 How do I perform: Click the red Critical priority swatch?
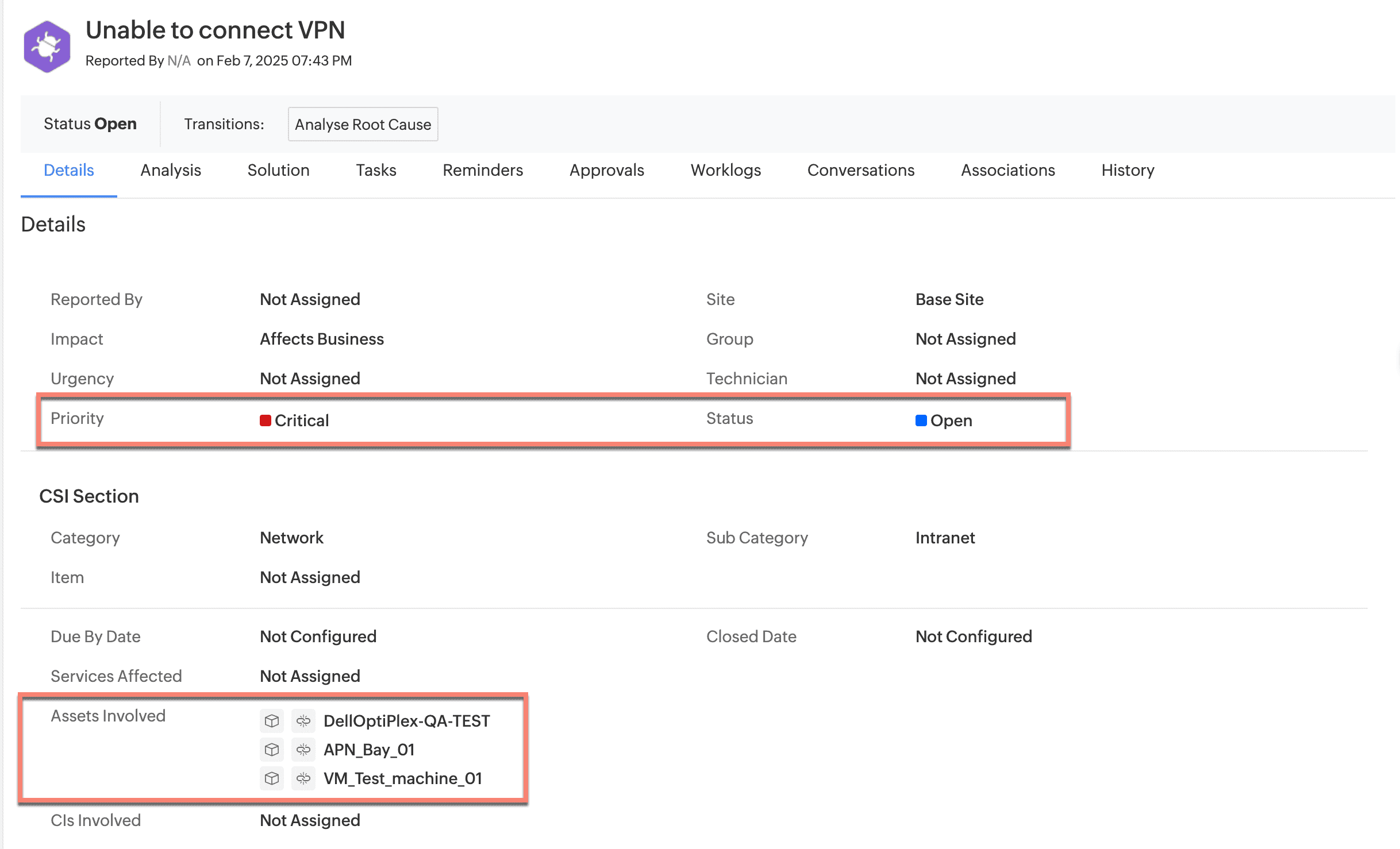(x=266, y=420)
